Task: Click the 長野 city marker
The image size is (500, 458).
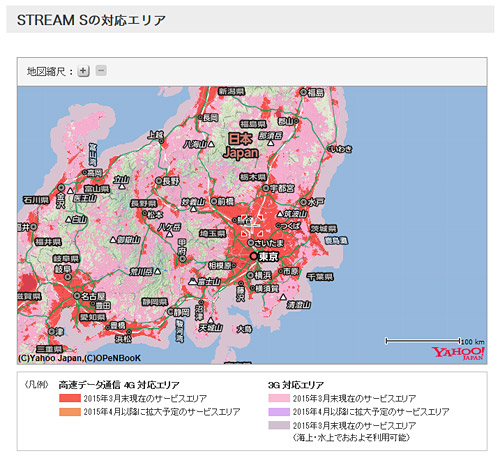Action: pos(159,181)
